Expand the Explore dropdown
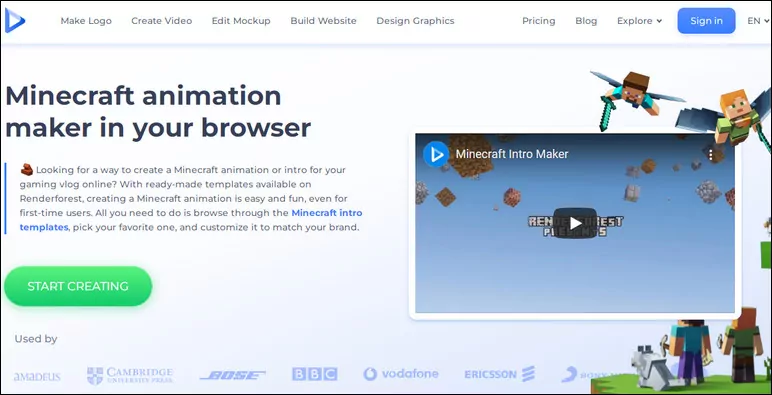Screen dimensions: 772x395 point(640,21)
